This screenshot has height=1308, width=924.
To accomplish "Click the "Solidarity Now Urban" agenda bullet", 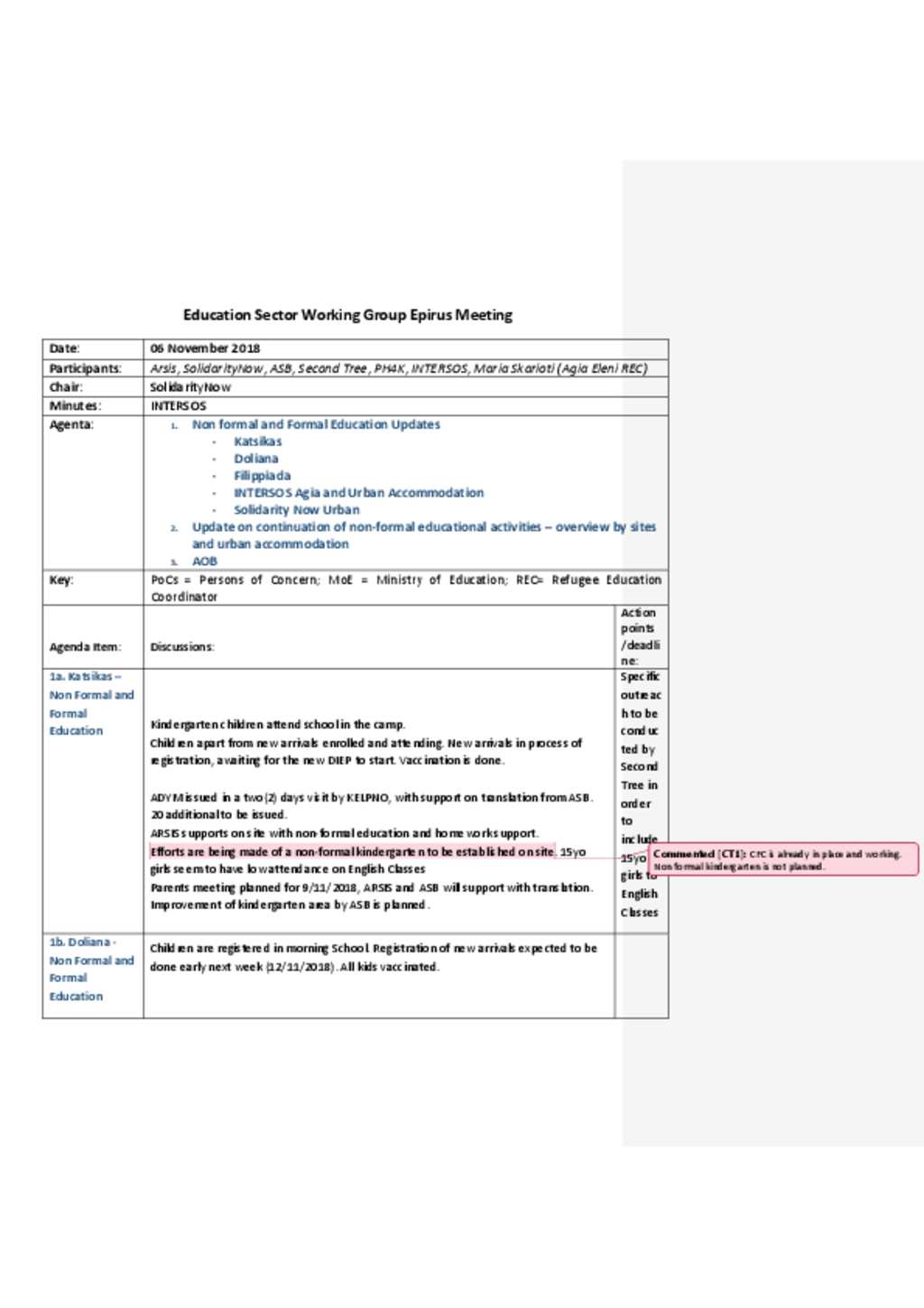I will (297, 510).
